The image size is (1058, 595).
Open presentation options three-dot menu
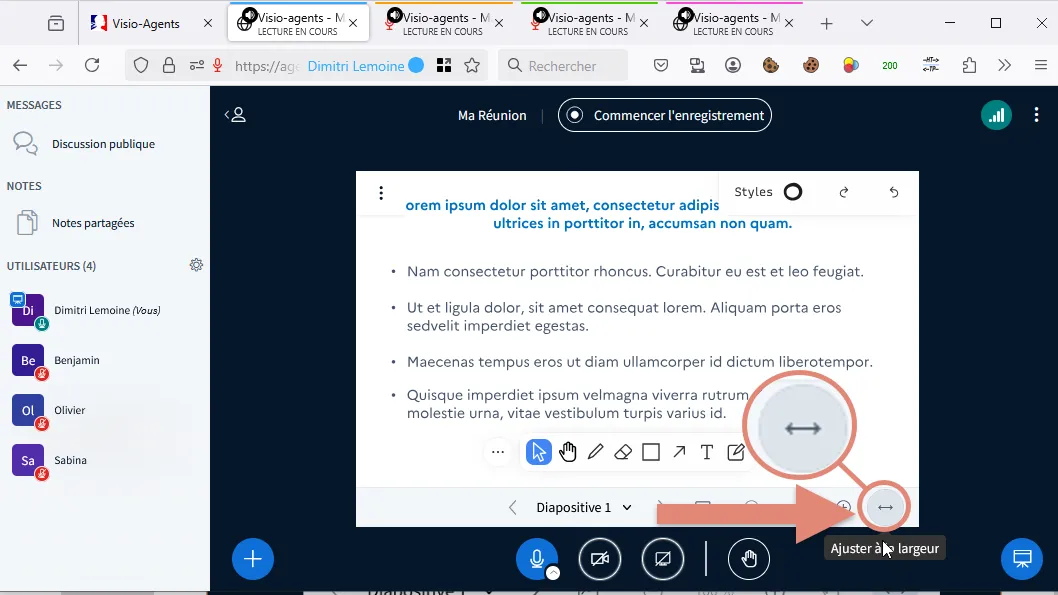[381, 193]
